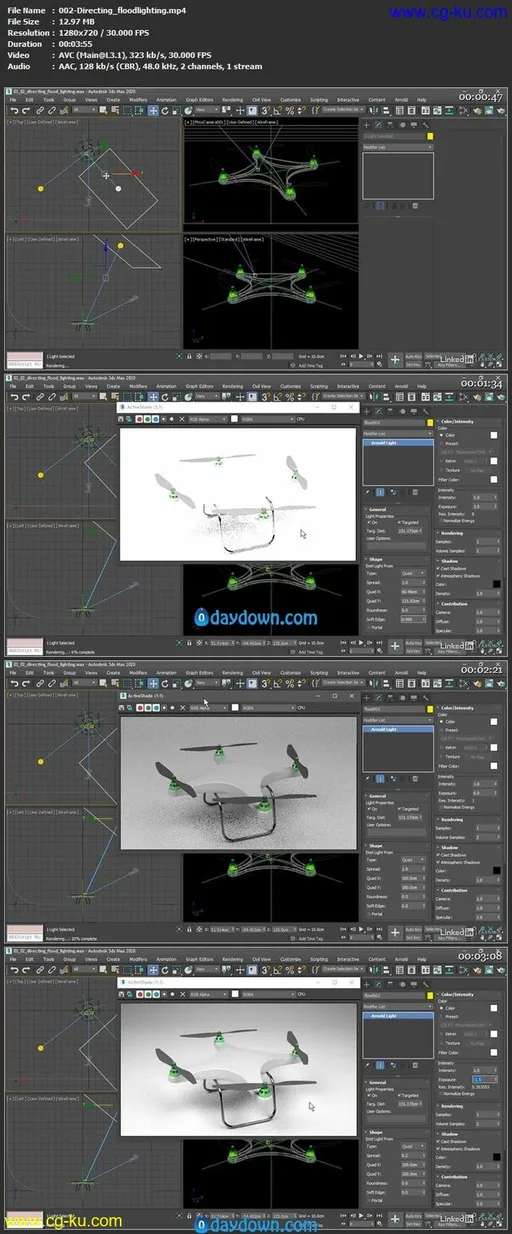Open Modifiers menu in 00:00:47 frame
Image resolution: width=512 pixels, height=1234 pixels.
click(139, 100)
